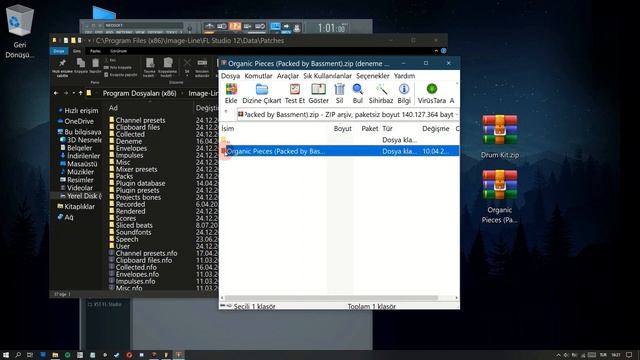The image size is (640, 360).
Task: Click the FL Studio time display
Action: pos(331,28)
